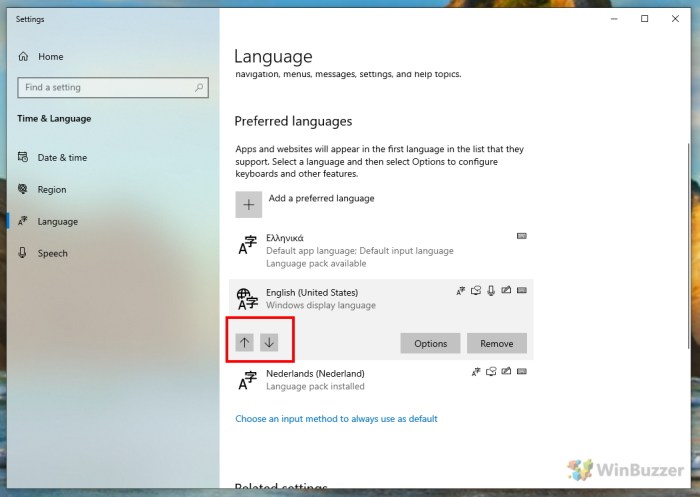This screenshot has width=700, height=497.
Task: Click the Add a preferred language label
Action: [321, 198]
